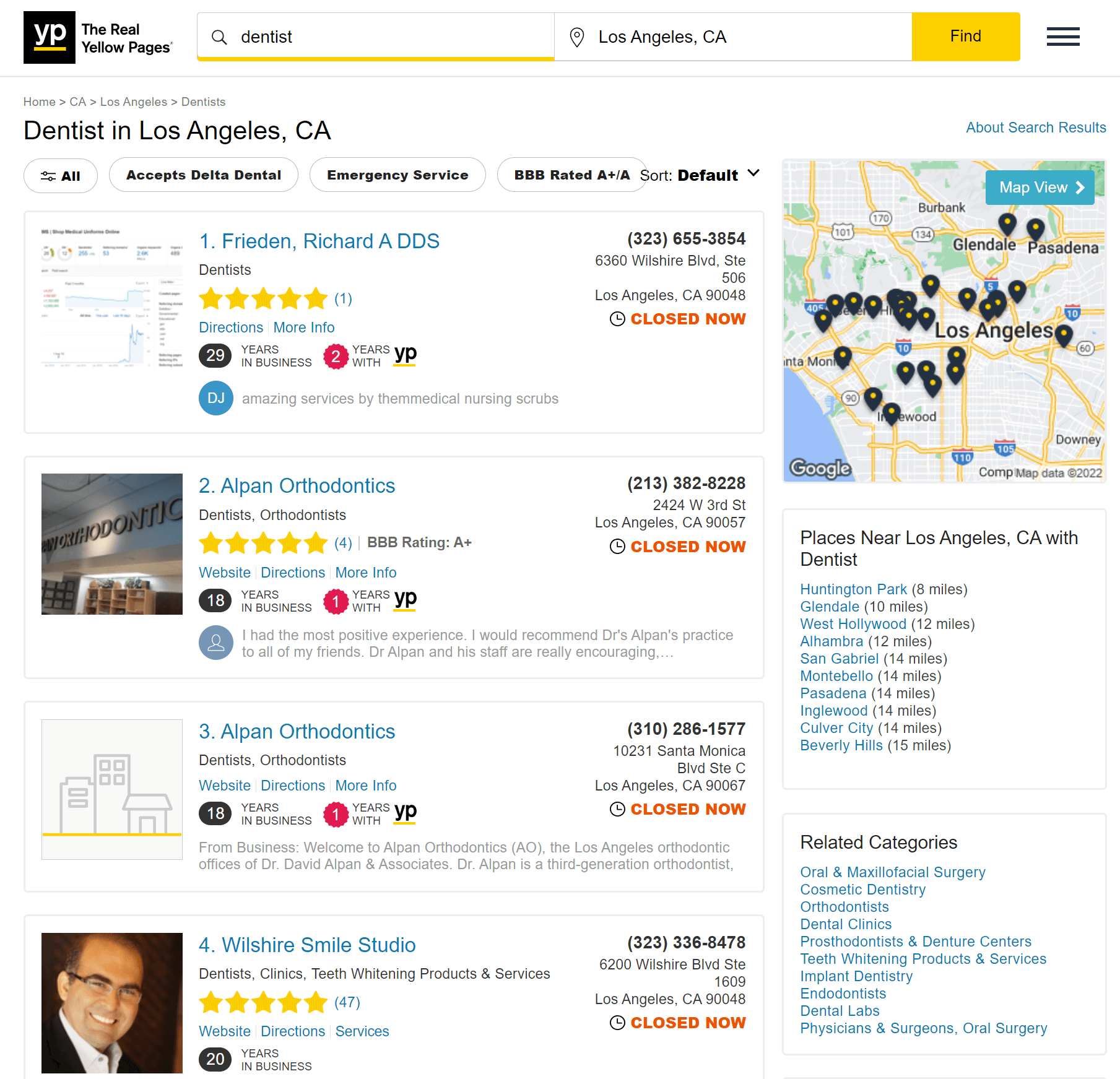Click the DJ reviewer avatar on Frieden listing
Screen dimensions: 1120x1079
coord(215,398)
